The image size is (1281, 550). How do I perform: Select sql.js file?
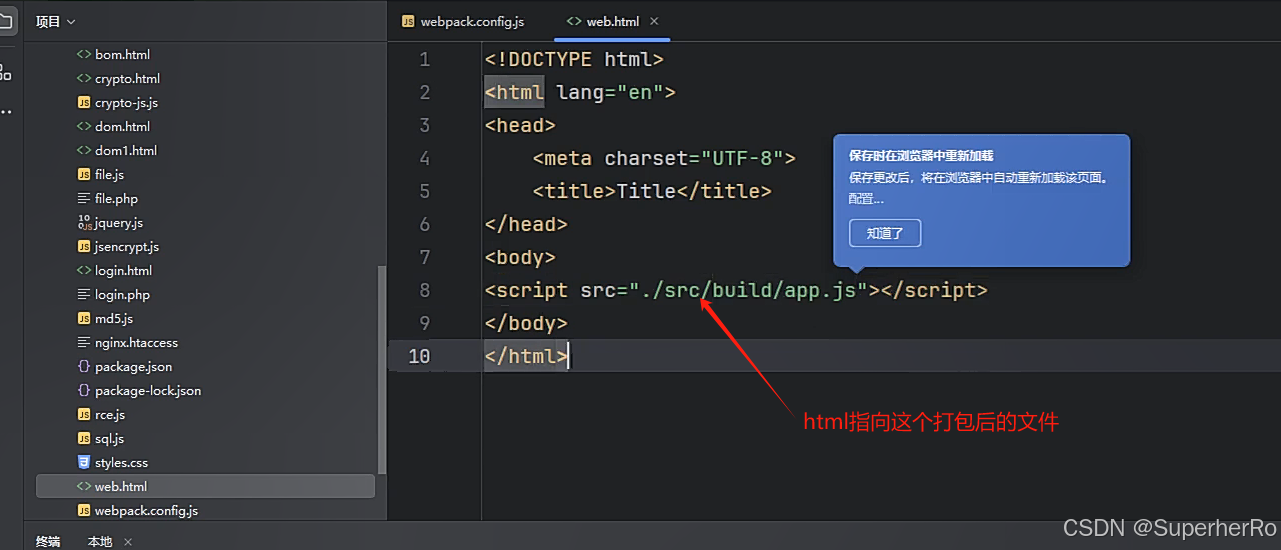pos(110,439)
